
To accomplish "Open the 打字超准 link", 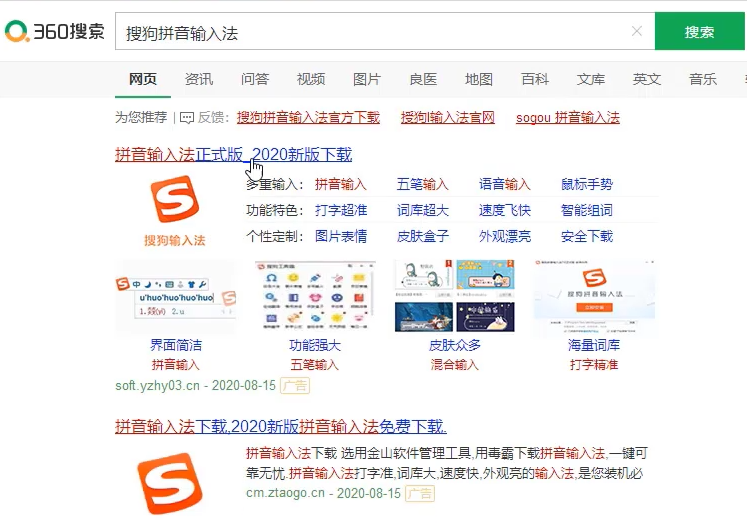I will (341, 210).
